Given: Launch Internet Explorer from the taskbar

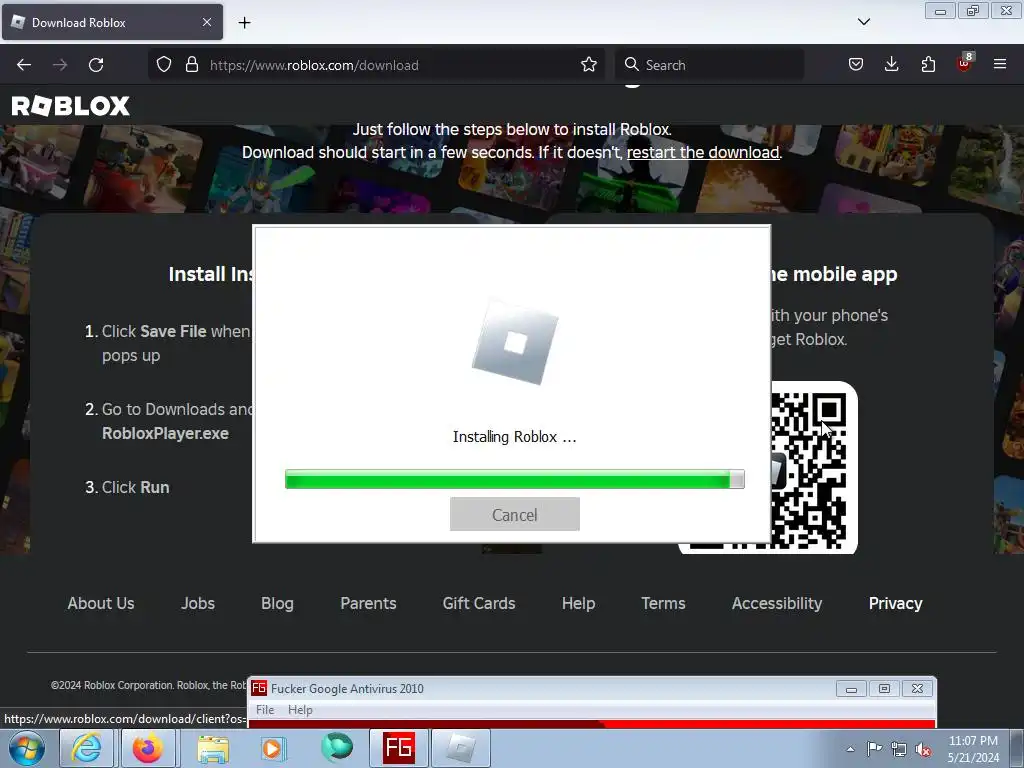Looking at the screenshot, I should (x=86, y=748).
